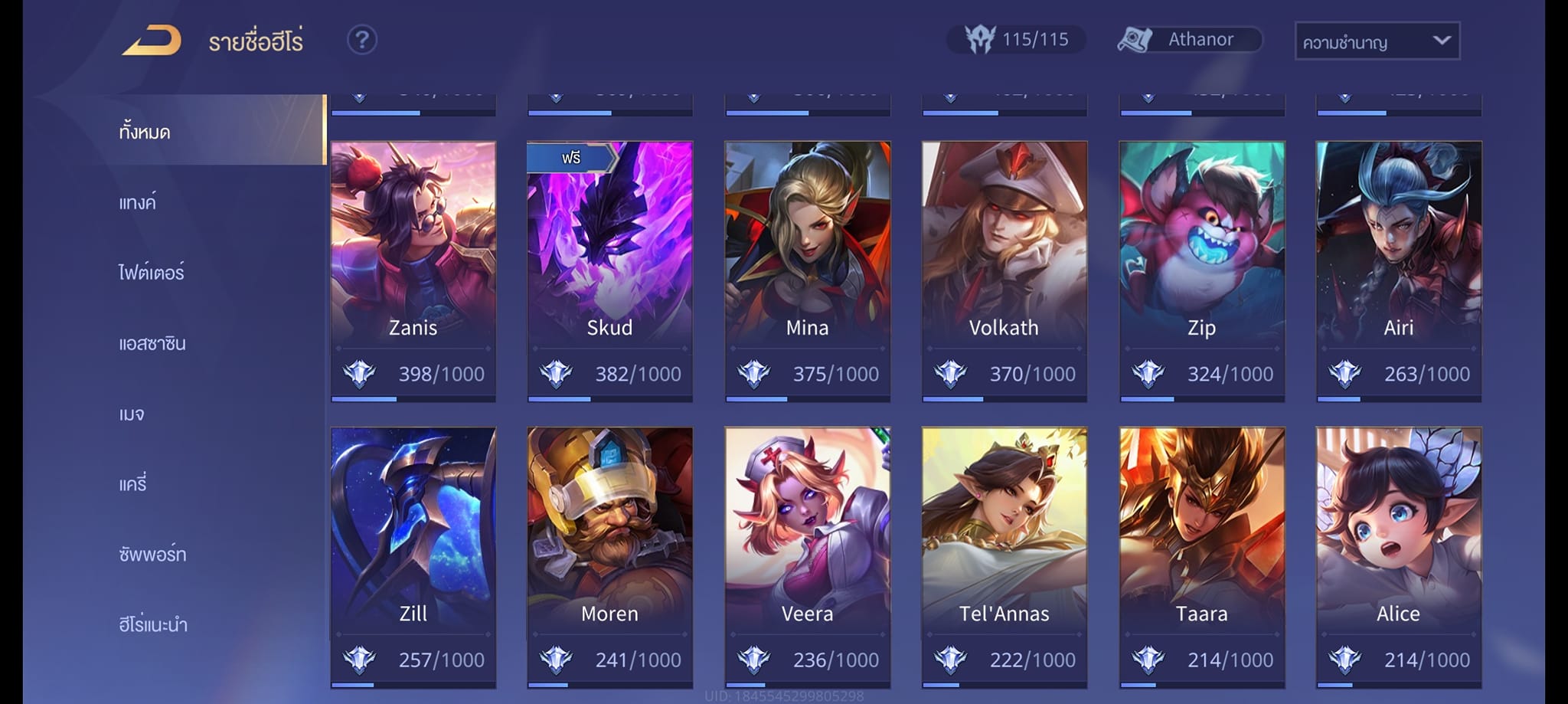
Task: Tap the Athanor button
Action: 1190,40
